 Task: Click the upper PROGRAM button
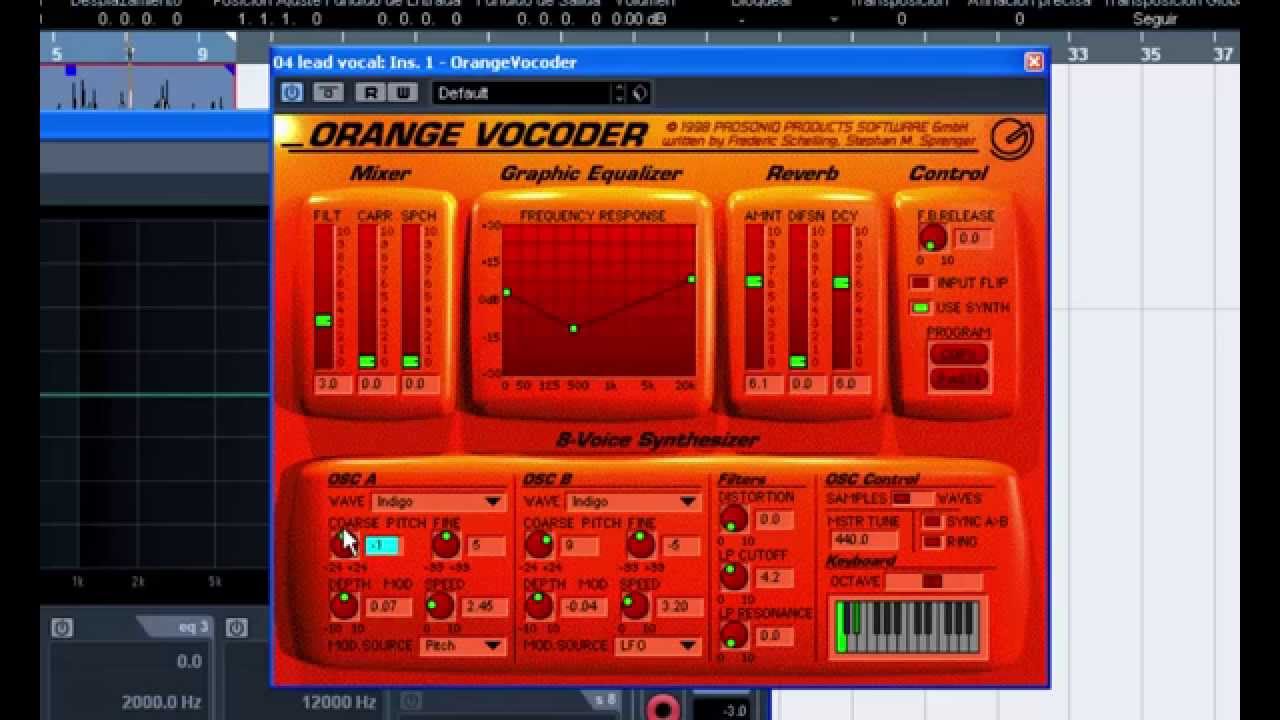(958, 354)
